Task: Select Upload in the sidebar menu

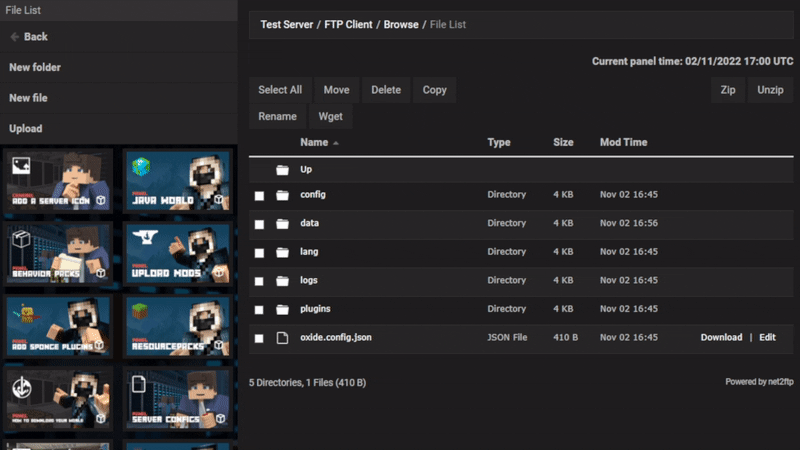Action: click(26, 129)
